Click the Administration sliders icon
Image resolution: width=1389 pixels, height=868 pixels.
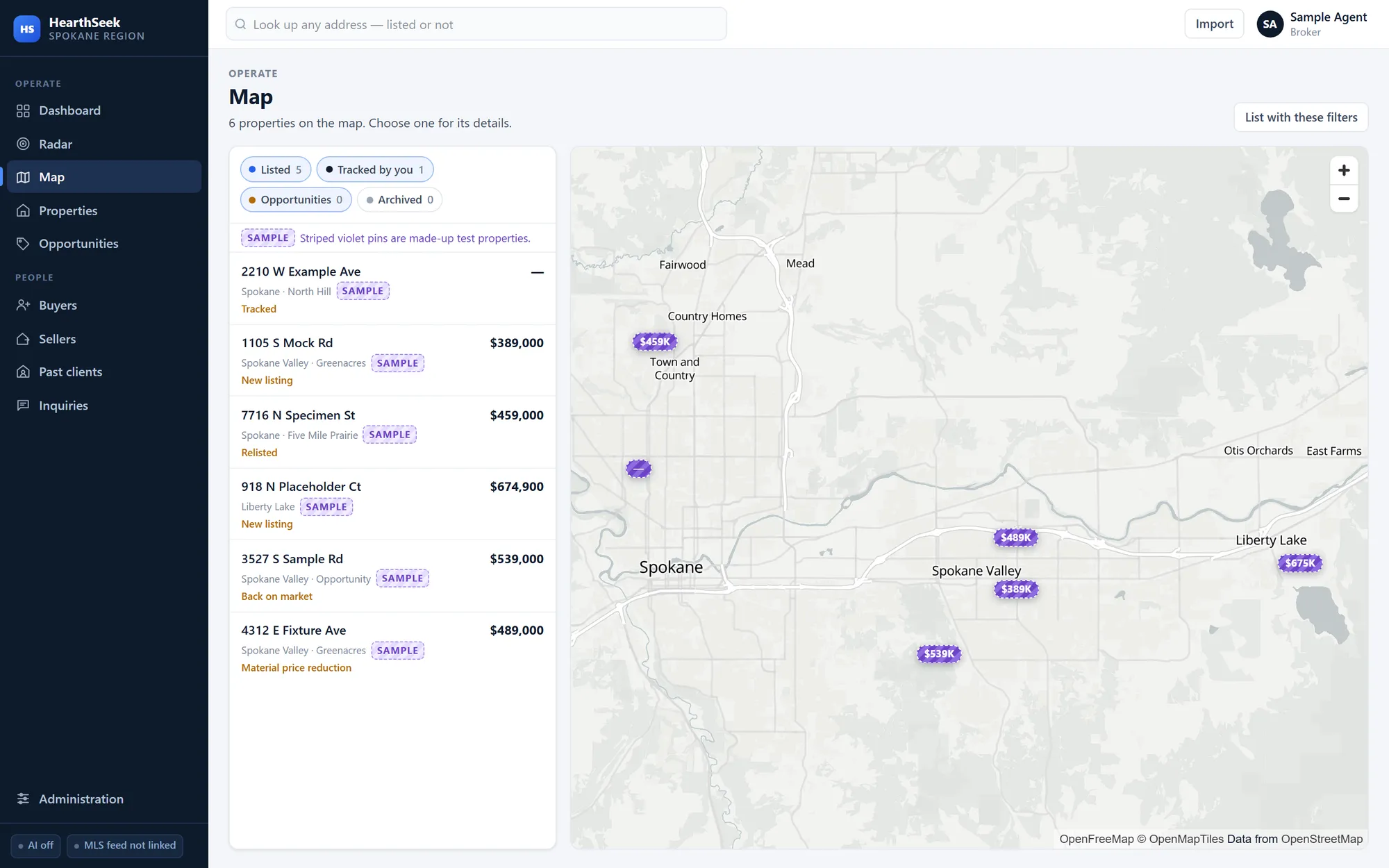(x=23, y=799)
